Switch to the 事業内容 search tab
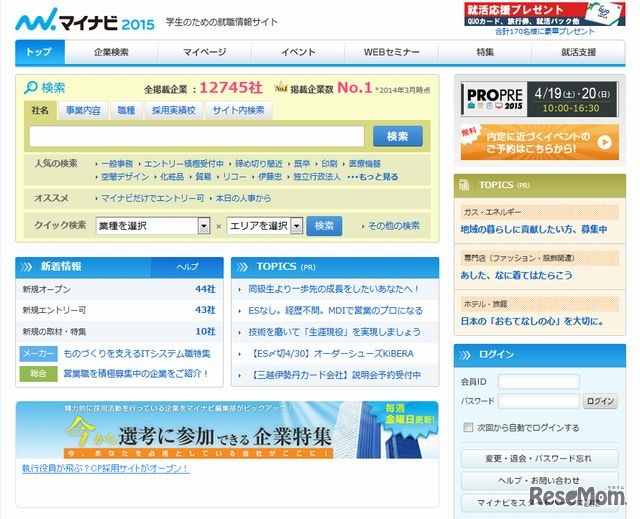640x519 pixels. pyautogui.click(x=83, y=110)
